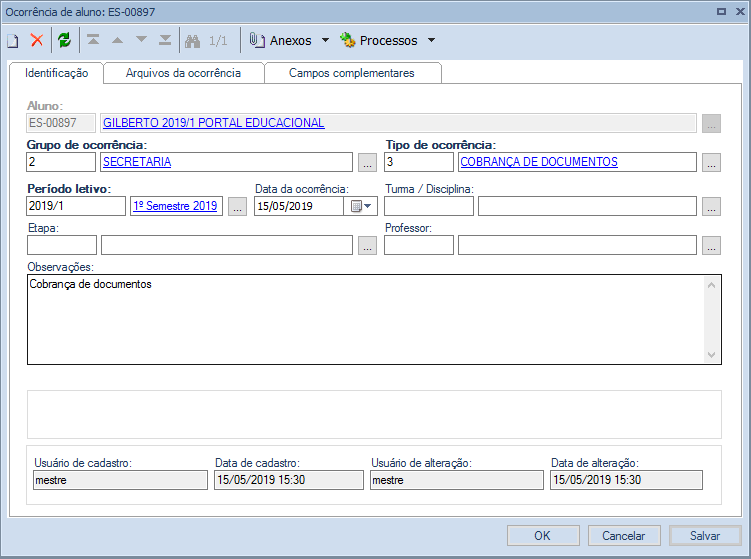Click the Turma / Disciplina description field
This screenshot has width=751, height=559.
(x=587, y=206)
